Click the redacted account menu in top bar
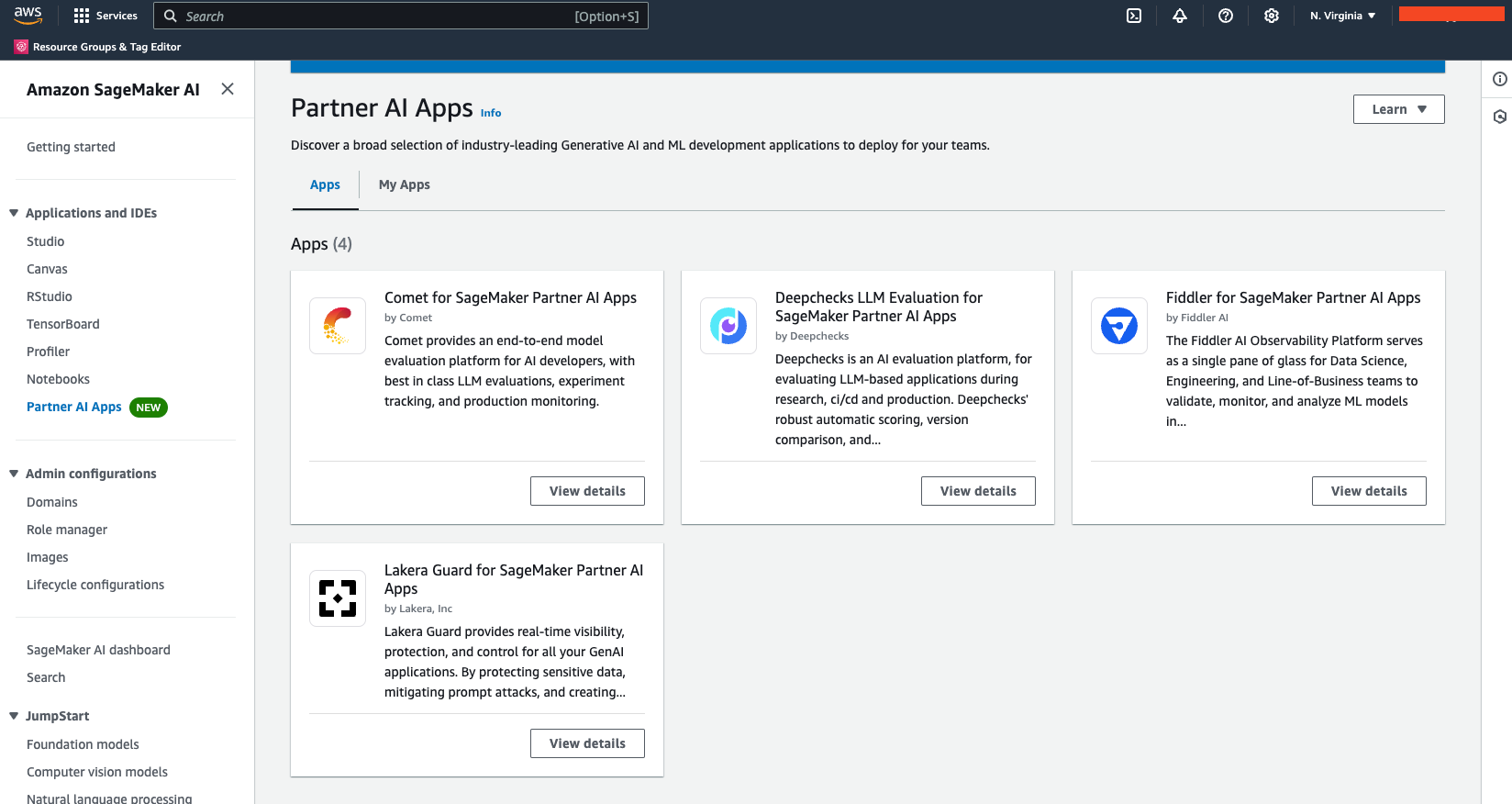1512x804 pixels. 1451,15
